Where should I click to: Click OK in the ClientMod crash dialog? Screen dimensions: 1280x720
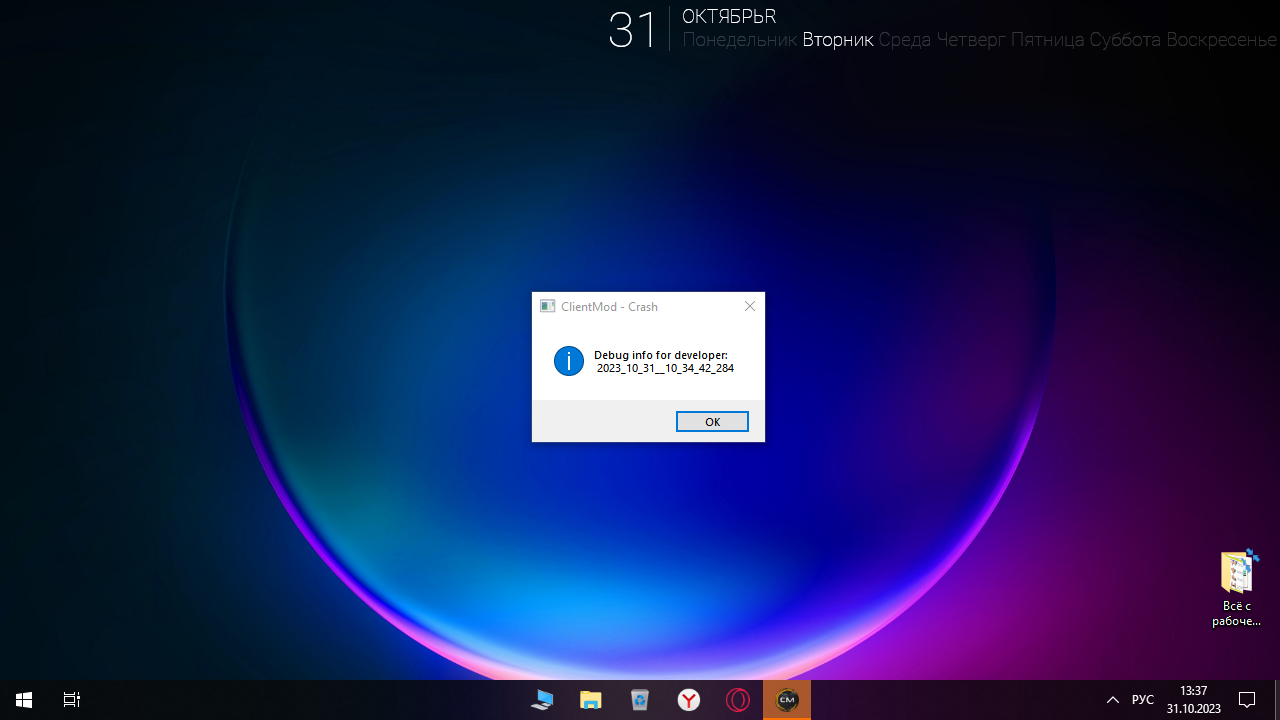pyautogui.click(x=712, y=422)
